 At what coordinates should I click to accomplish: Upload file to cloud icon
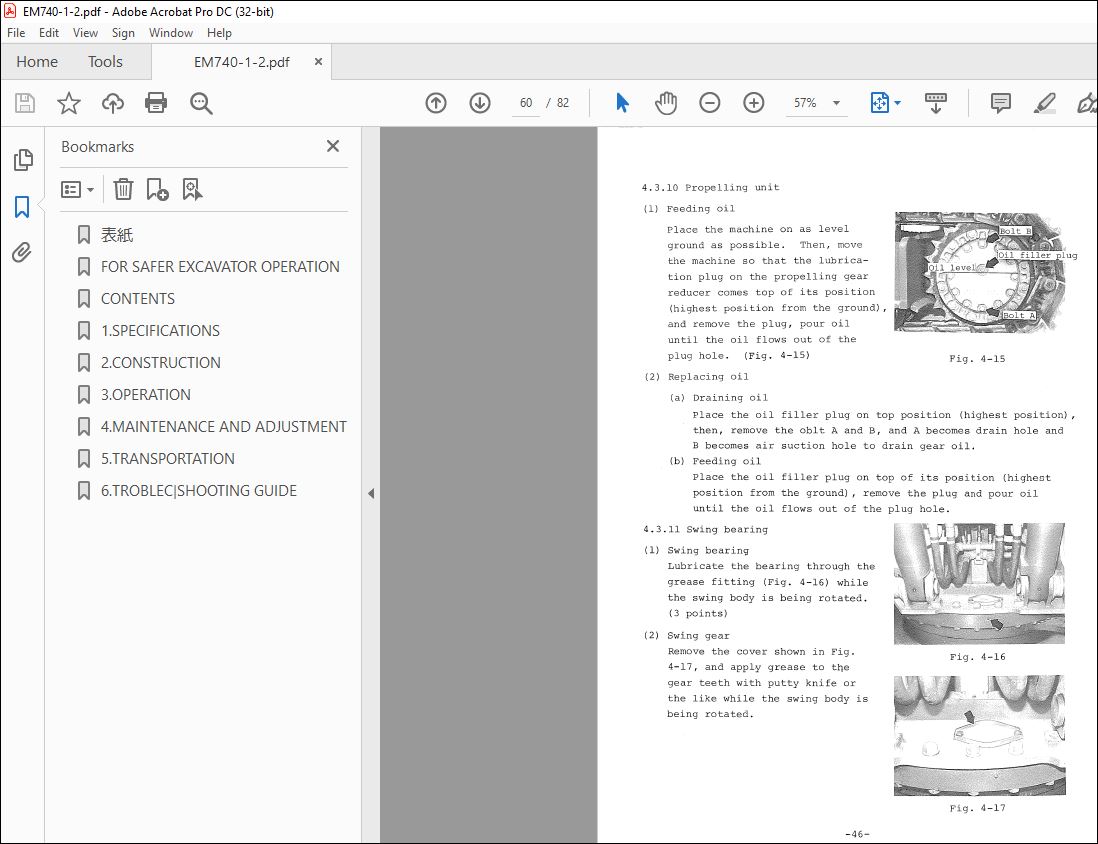click(x=112, y=103)
